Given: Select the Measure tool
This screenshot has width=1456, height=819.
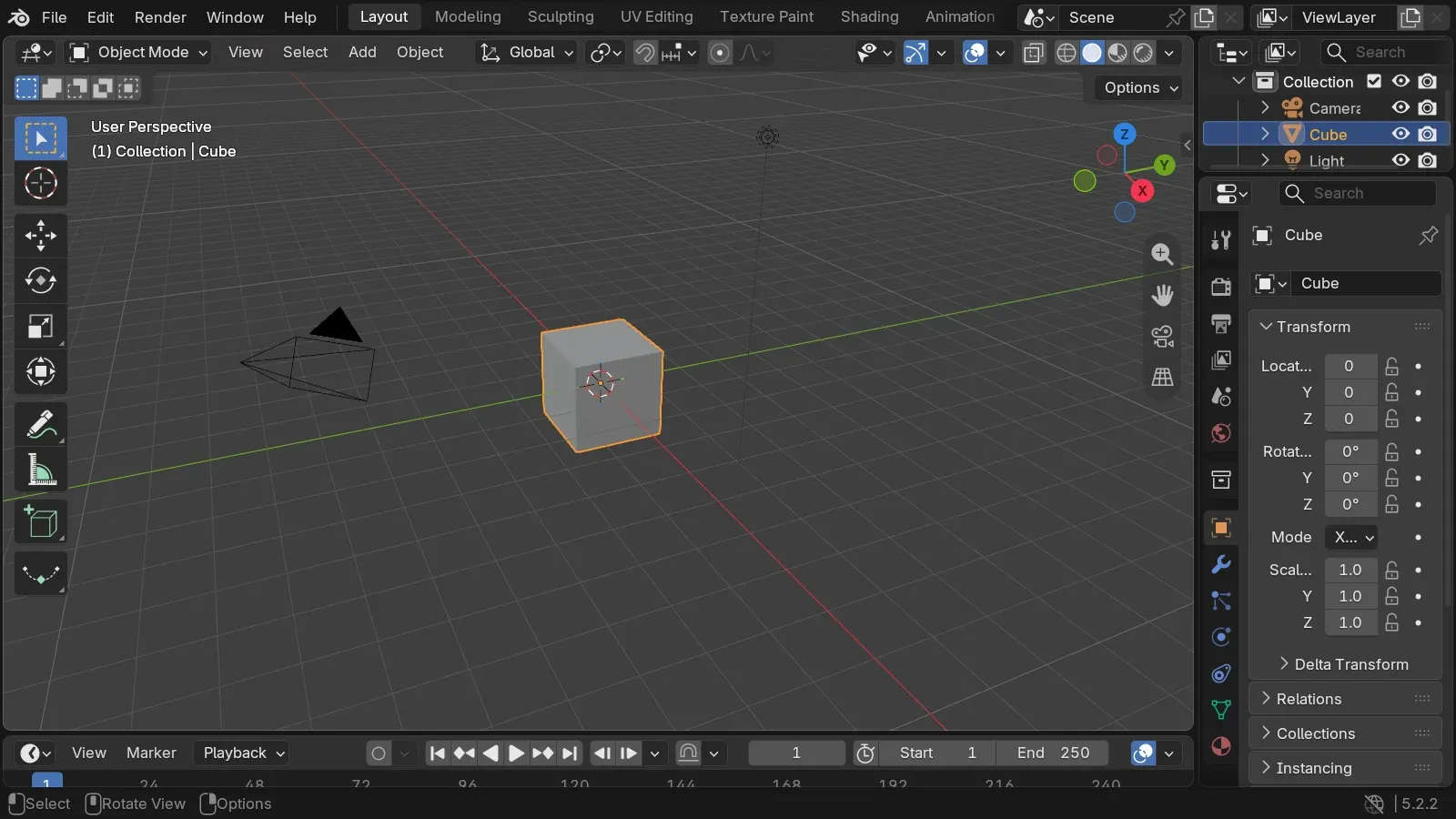Looking at the screenshot, I should [x=40, y=470].
